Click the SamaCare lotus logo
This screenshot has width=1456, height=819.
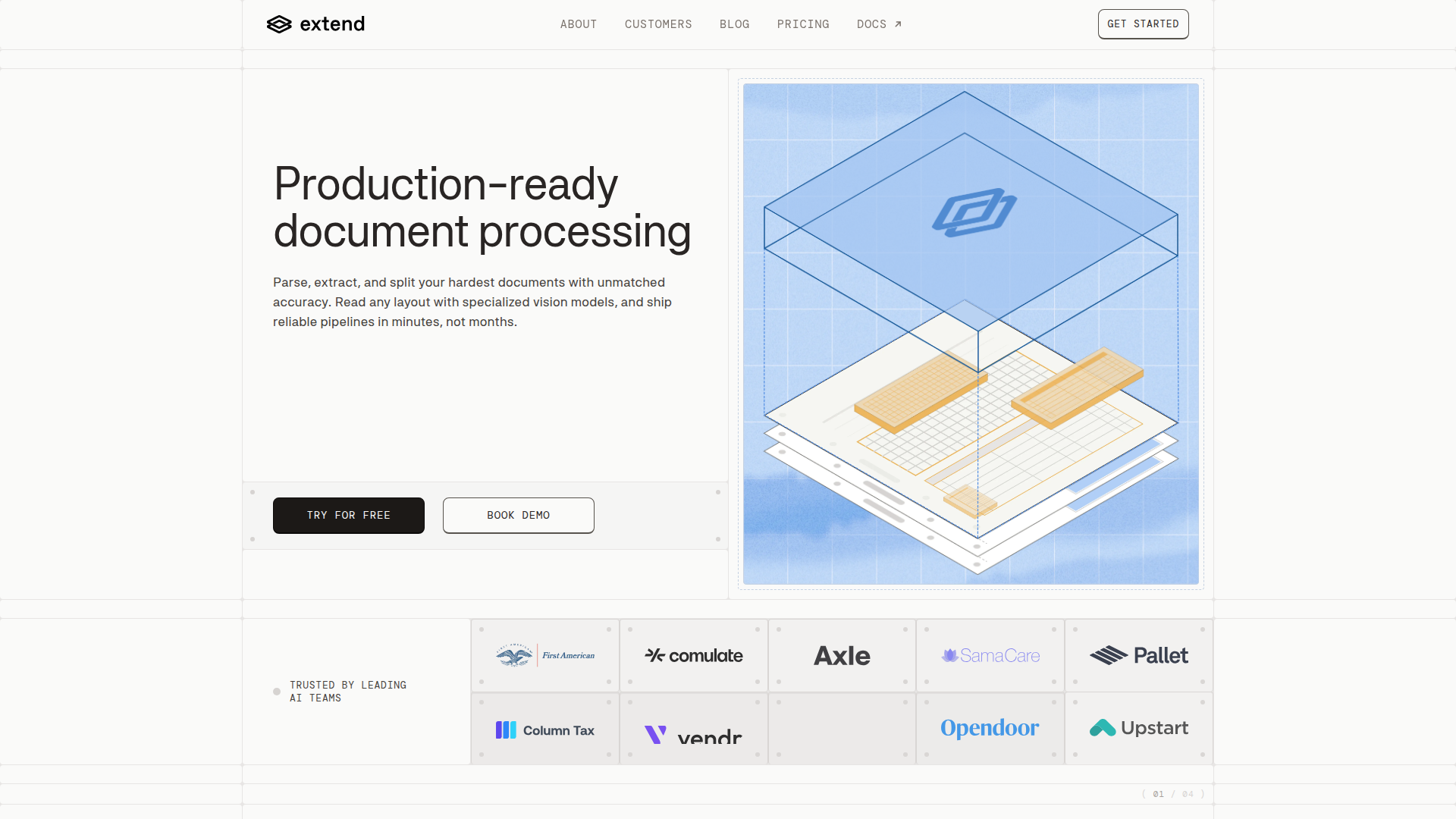click(949, 655)
